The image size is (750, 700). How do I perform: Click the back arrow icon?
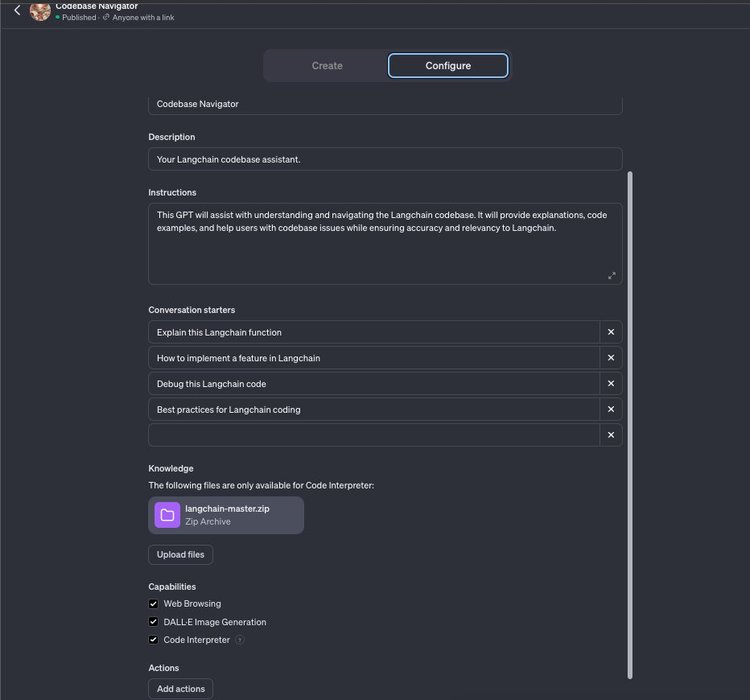point(17,10)
